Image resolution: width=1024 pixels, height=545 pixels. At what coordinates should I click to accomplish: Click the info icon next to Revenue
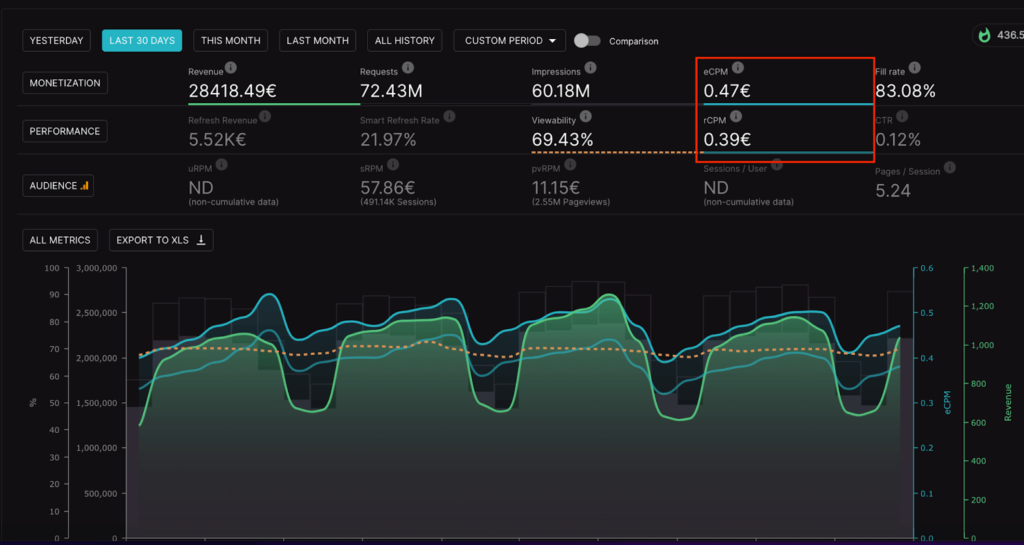point(231,68)
